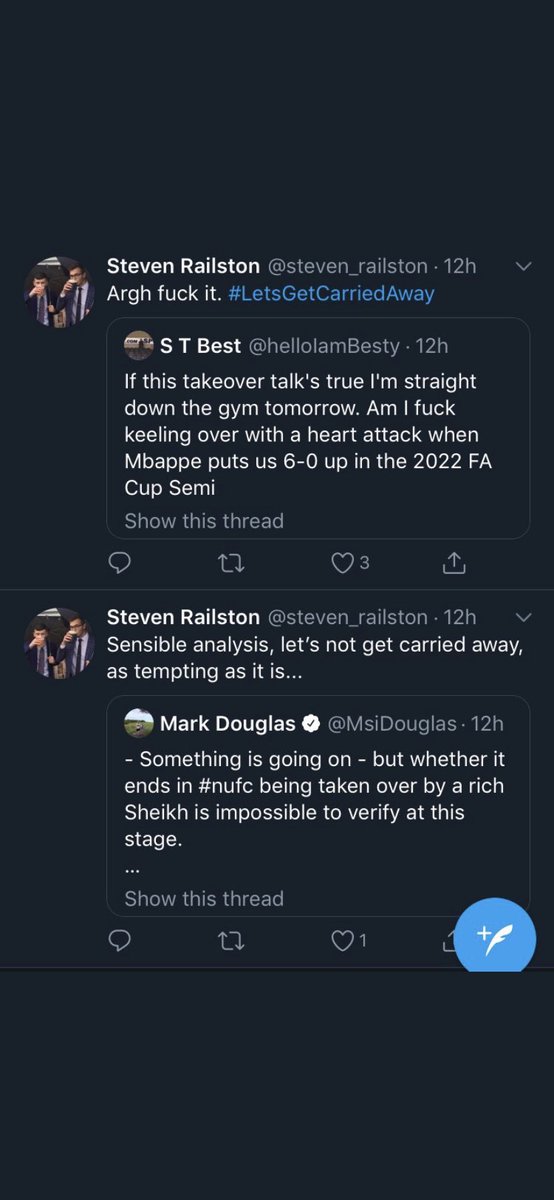Reply to the Sensible analysis tweet

pos(119,941)
